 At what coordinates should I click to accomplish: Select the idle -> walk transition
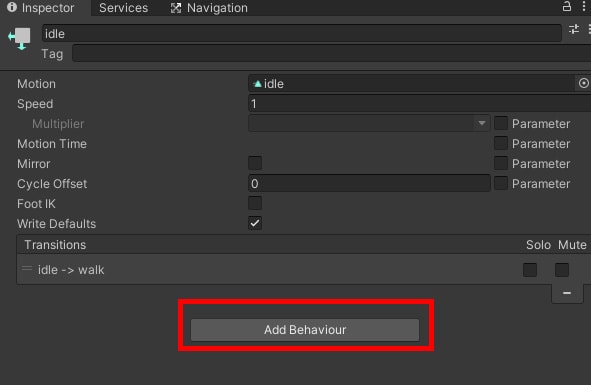(303, 270)
